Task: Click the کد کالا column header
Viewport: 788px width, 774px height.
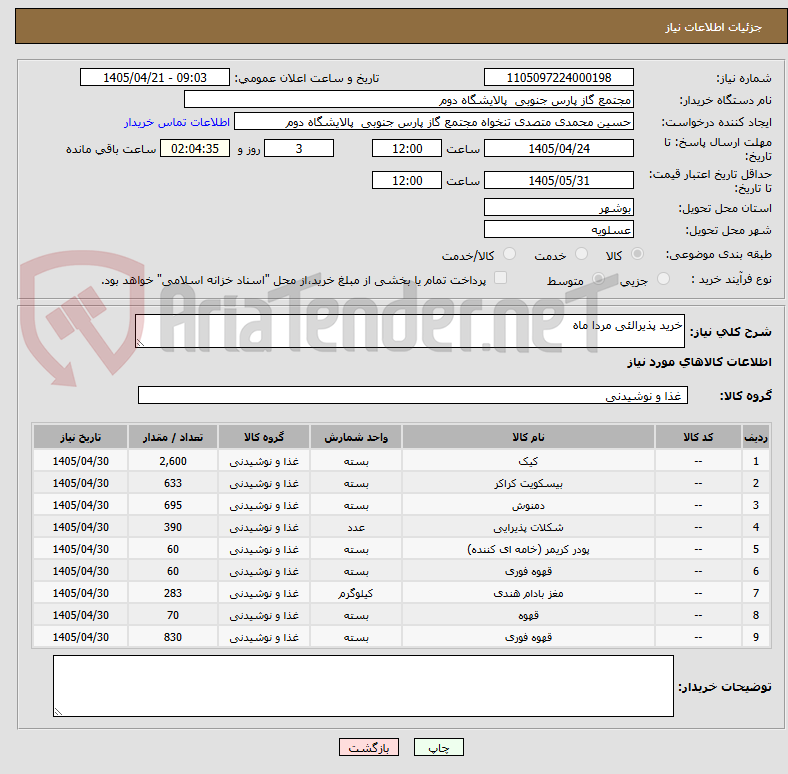Action: tap(698, 437)
